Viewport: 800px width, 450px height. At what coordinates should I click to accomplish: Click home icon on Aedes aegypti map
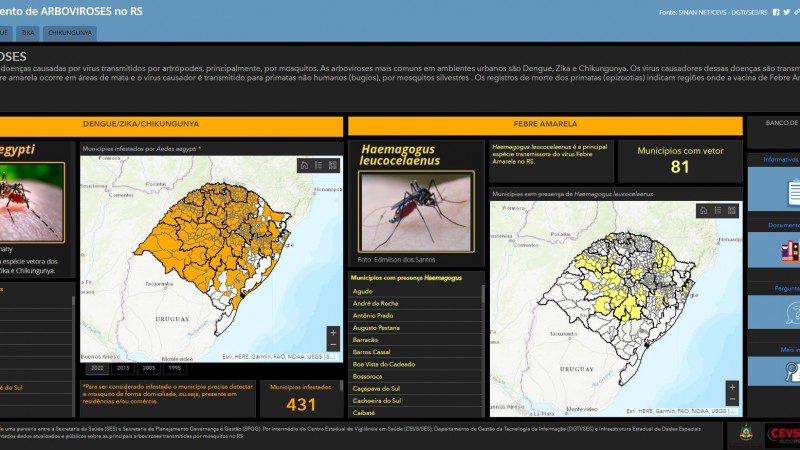[304, 165]
